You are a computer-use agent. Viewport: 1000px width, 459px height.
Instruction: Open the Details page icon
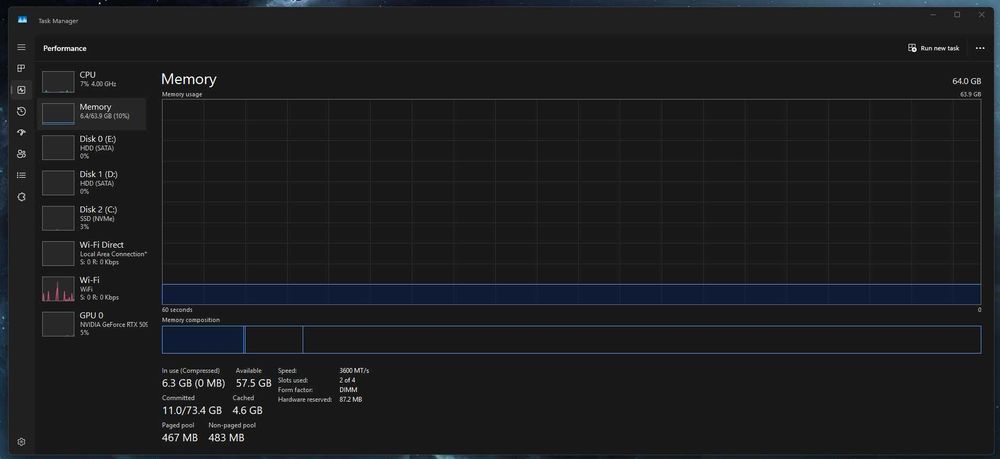[21, 175]
